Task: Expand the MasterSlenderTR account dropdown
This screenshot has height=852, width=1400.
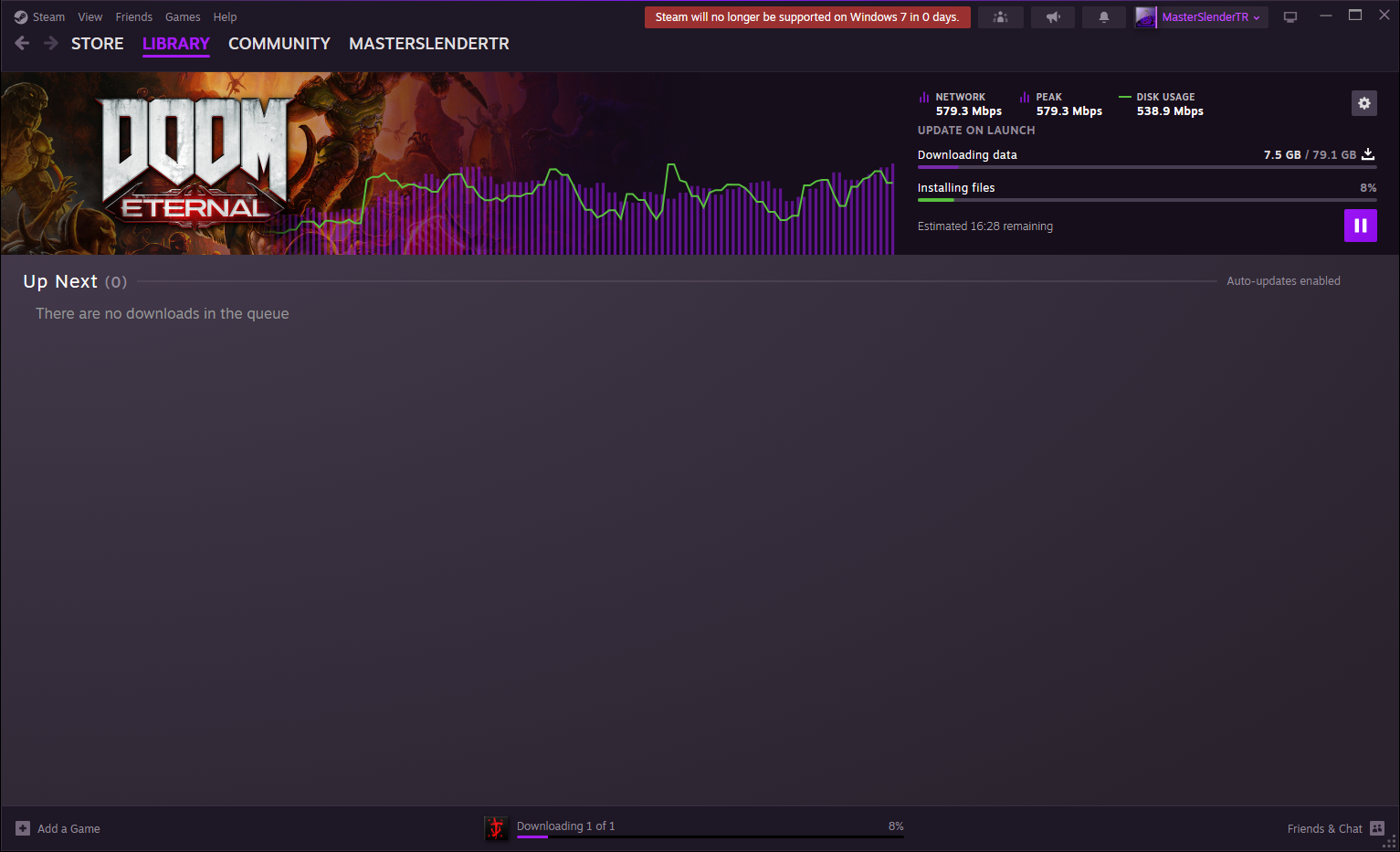Action: tap(1211, 17)
